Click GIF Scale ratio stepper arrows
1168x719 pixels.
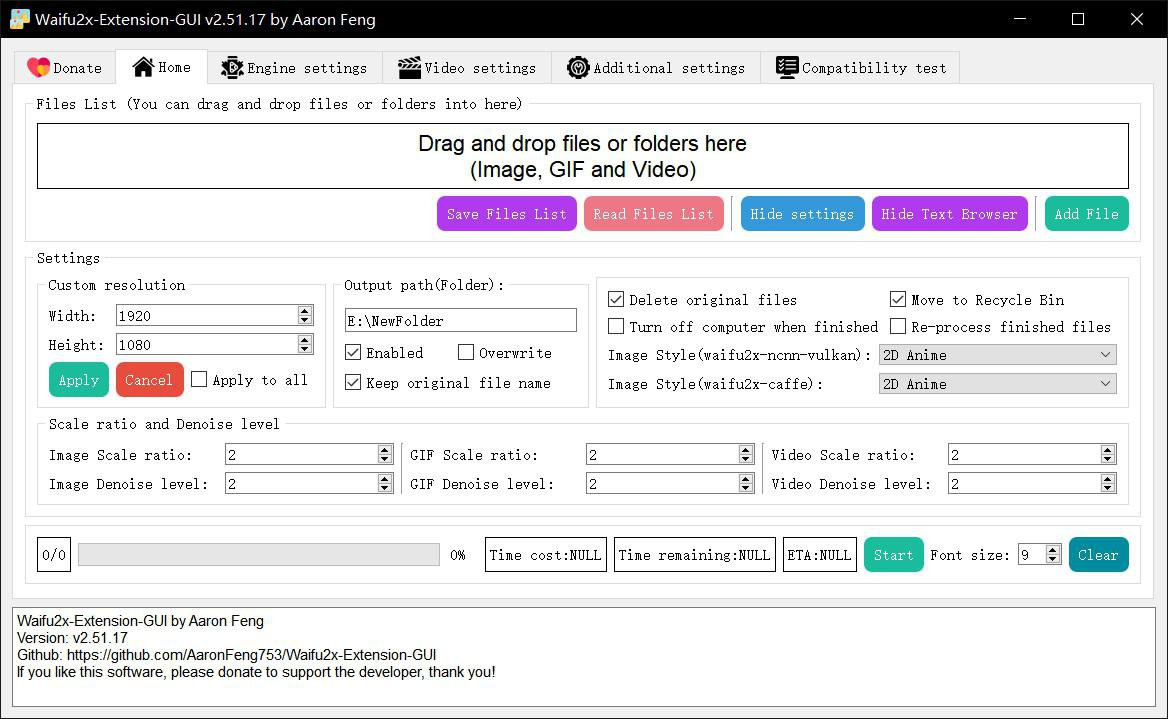(746, 454)
